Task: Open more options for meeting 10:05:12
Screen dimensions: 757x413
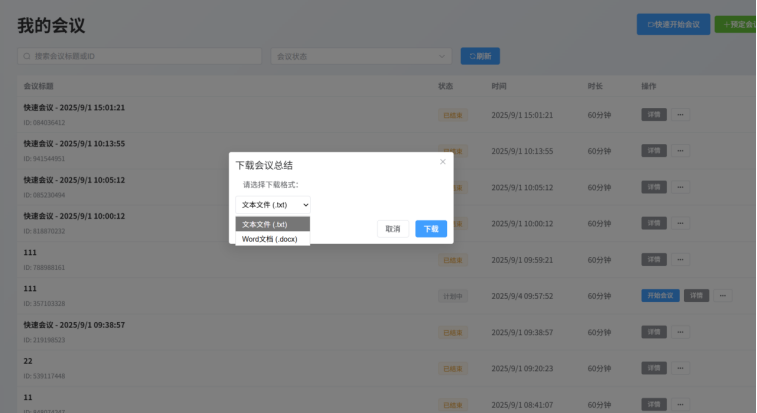Action: click(x=680, y=187)
